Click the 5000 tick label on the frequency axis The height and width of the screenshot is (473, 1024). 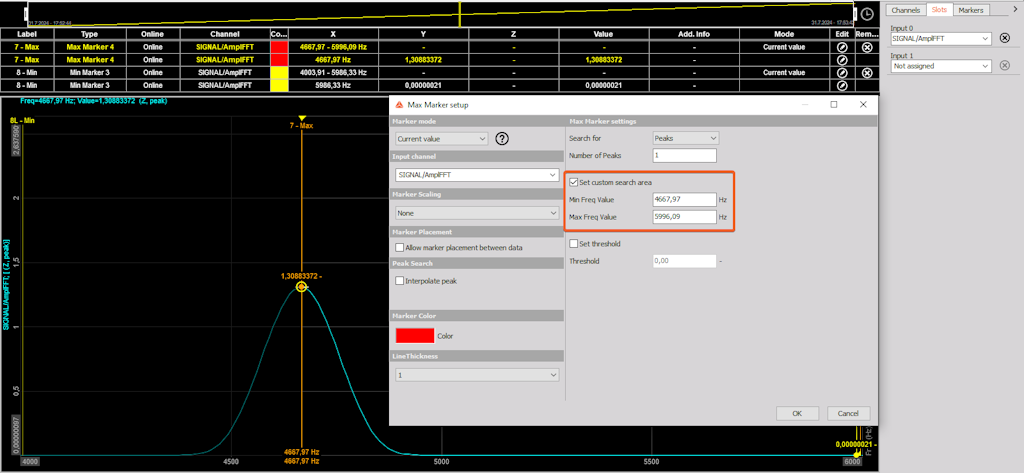[442, 461]
